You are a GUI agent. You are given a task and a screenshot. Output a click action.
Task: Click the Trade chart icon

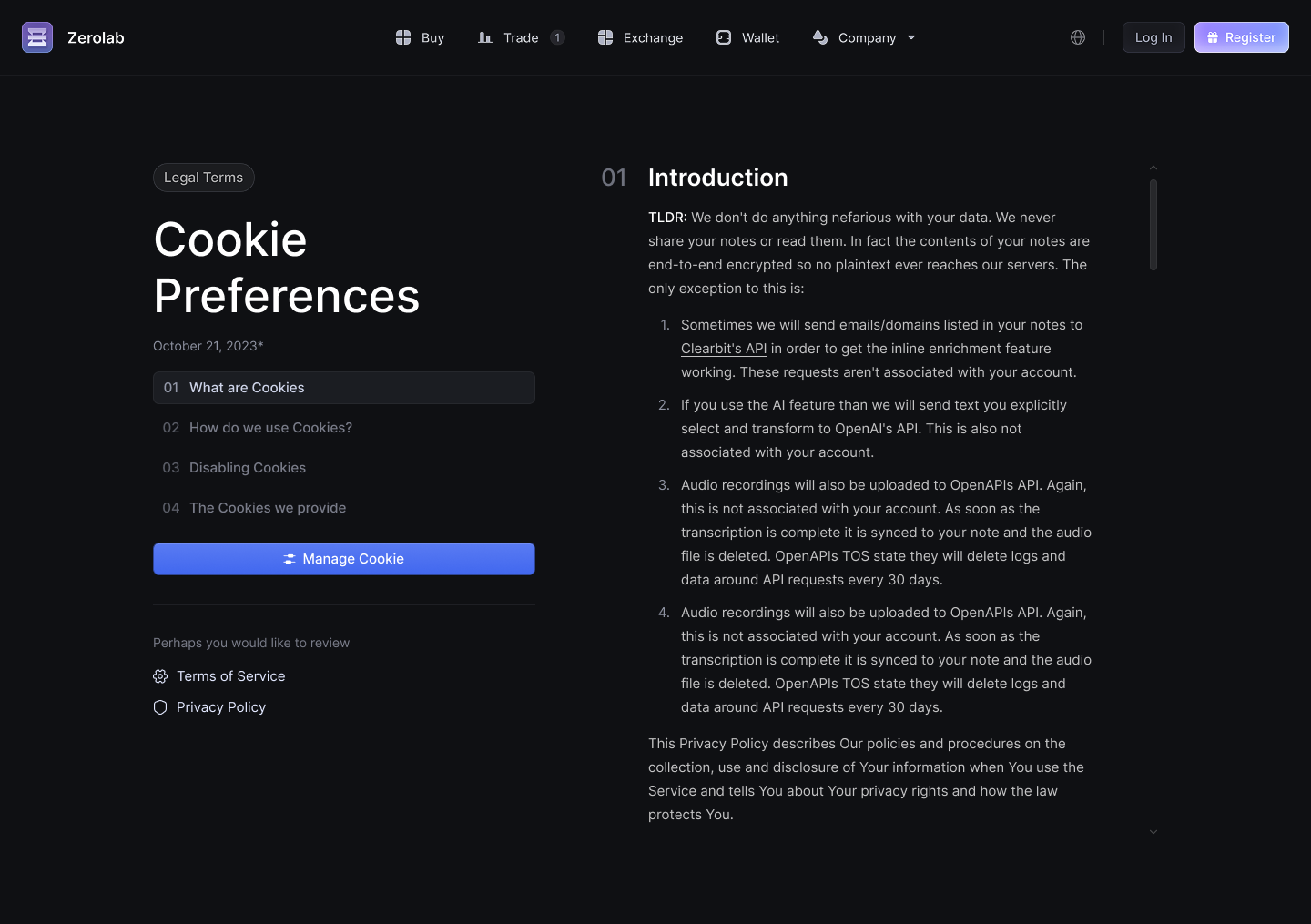485,37
